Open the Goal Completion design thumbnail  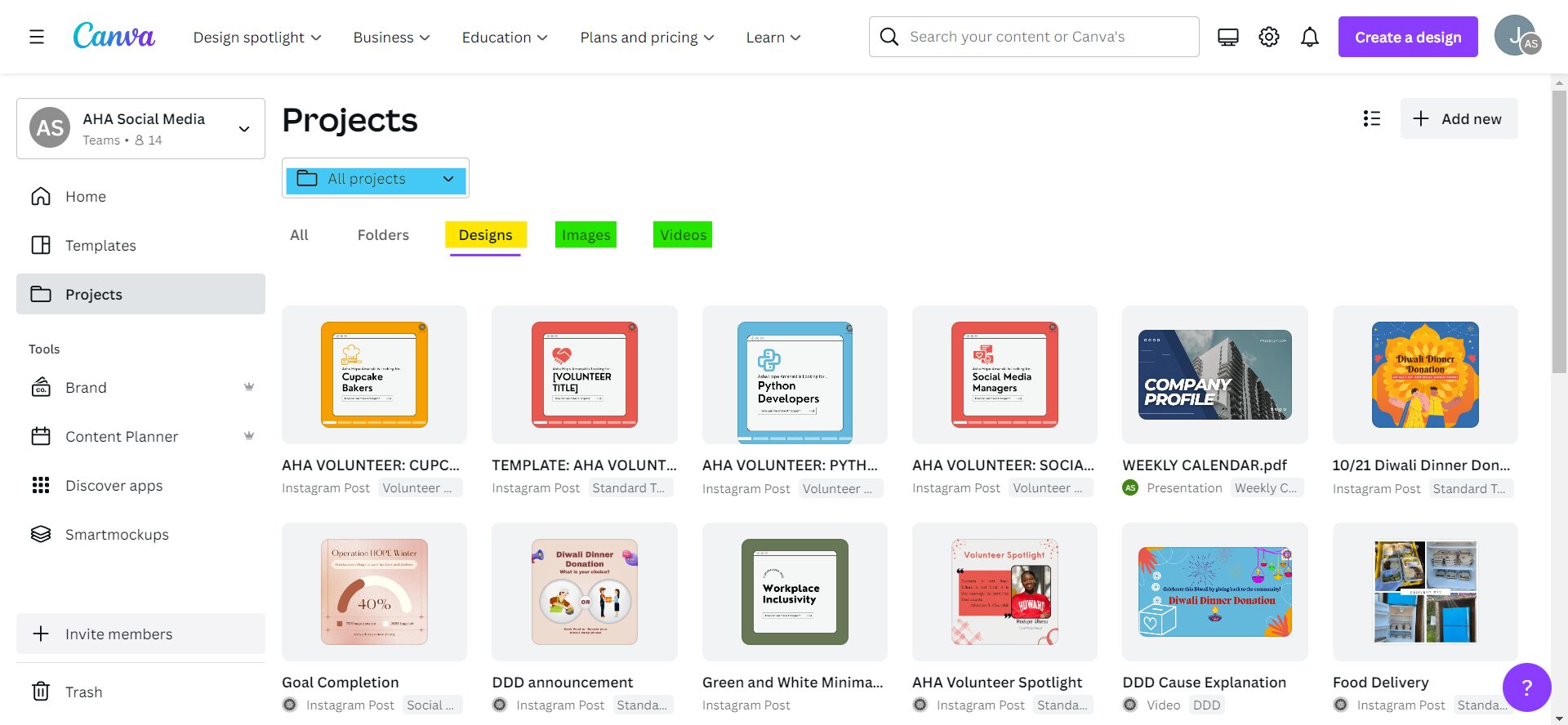click(x=374, y=592)
